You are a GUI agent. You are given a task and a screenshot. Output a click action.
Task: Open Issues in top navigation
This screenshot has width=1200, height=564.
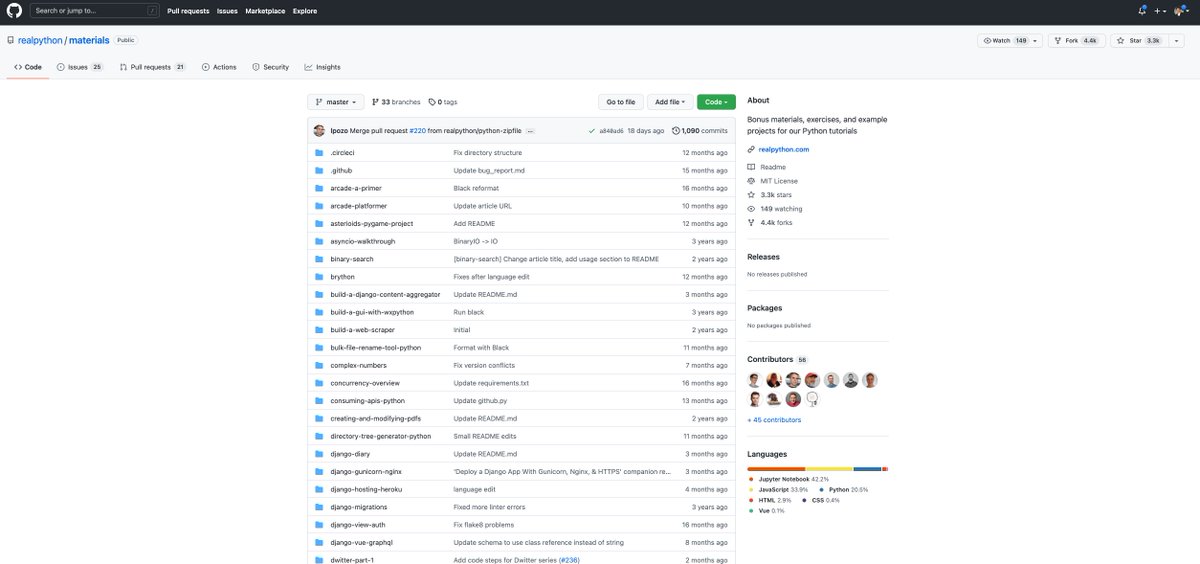click(x=227, y=11)
